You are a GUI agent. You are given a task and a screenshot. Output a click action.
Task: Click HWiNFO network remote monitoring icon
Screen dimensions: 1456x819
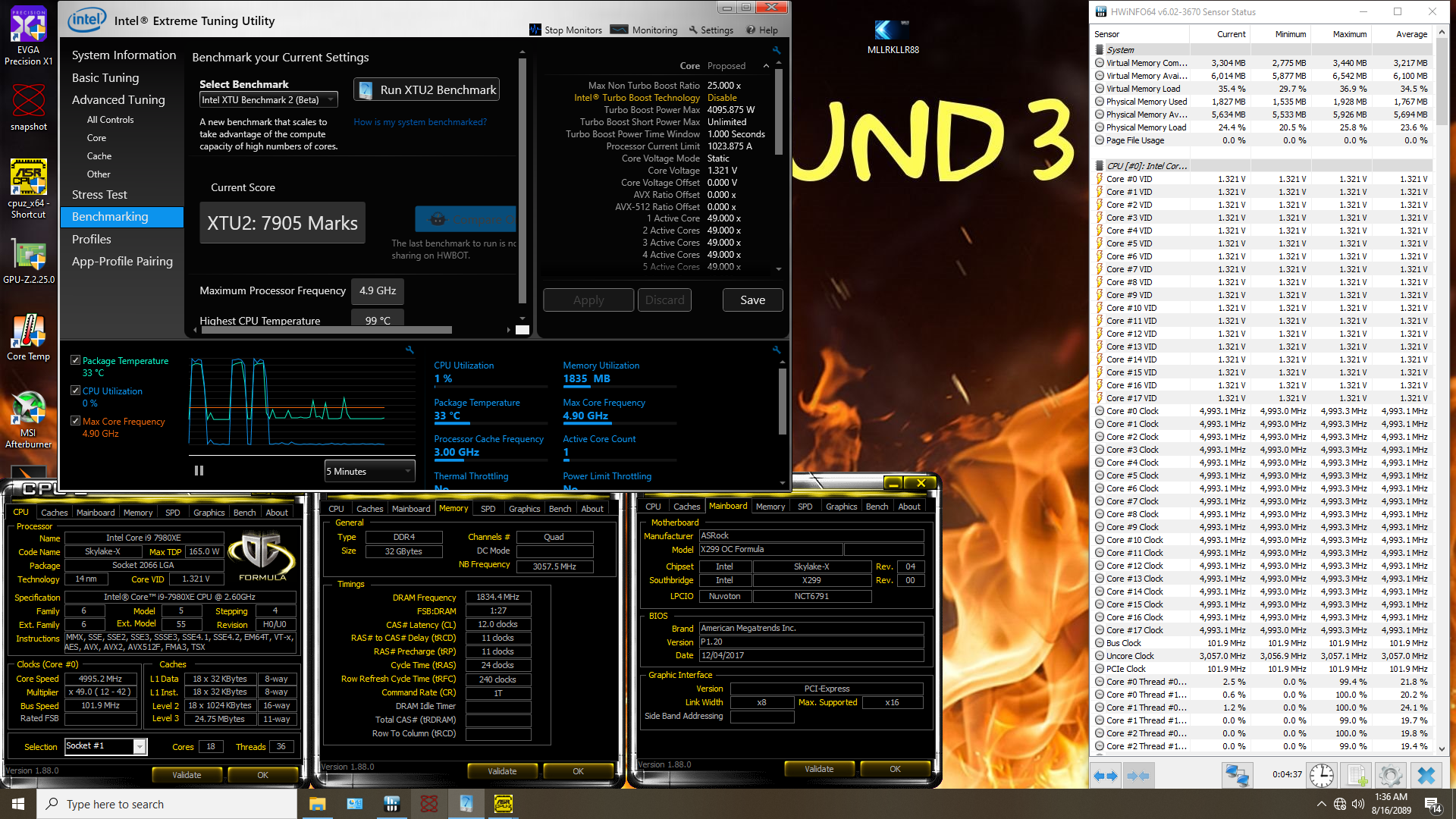pyautogui.click(x=1237, y=775)
